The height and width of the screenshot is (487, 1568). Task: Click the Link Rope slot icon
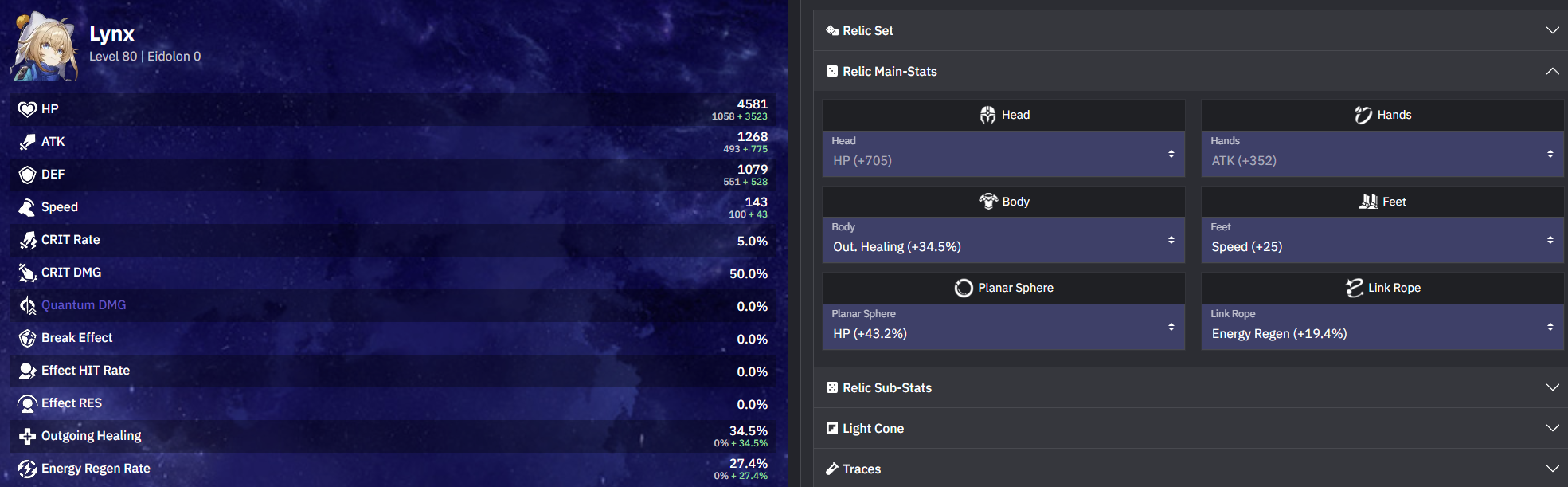coord(1354,287)
